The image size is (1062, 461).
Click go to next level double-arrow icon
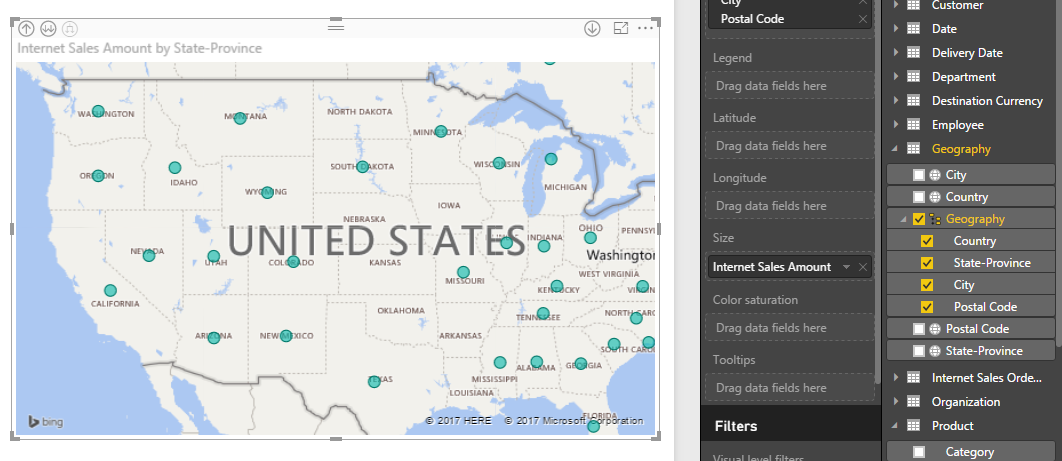point(47,28)
